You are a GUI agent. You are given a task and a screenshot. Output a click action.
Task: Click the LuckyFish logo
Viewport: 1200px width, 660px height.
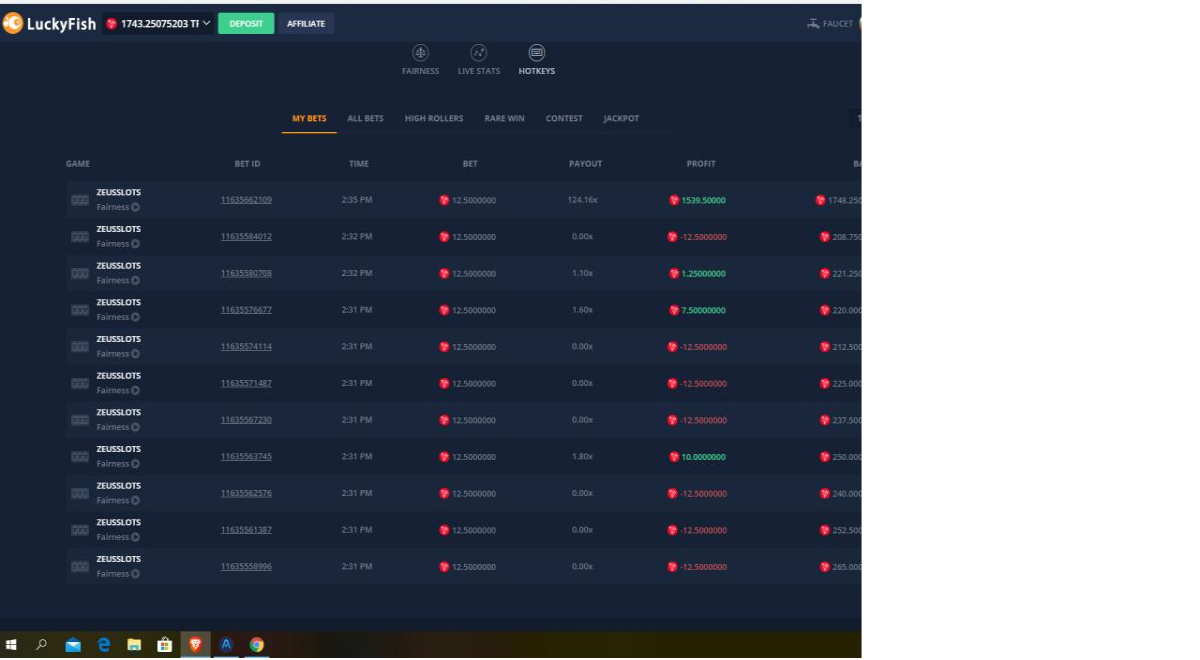point(50,23)
